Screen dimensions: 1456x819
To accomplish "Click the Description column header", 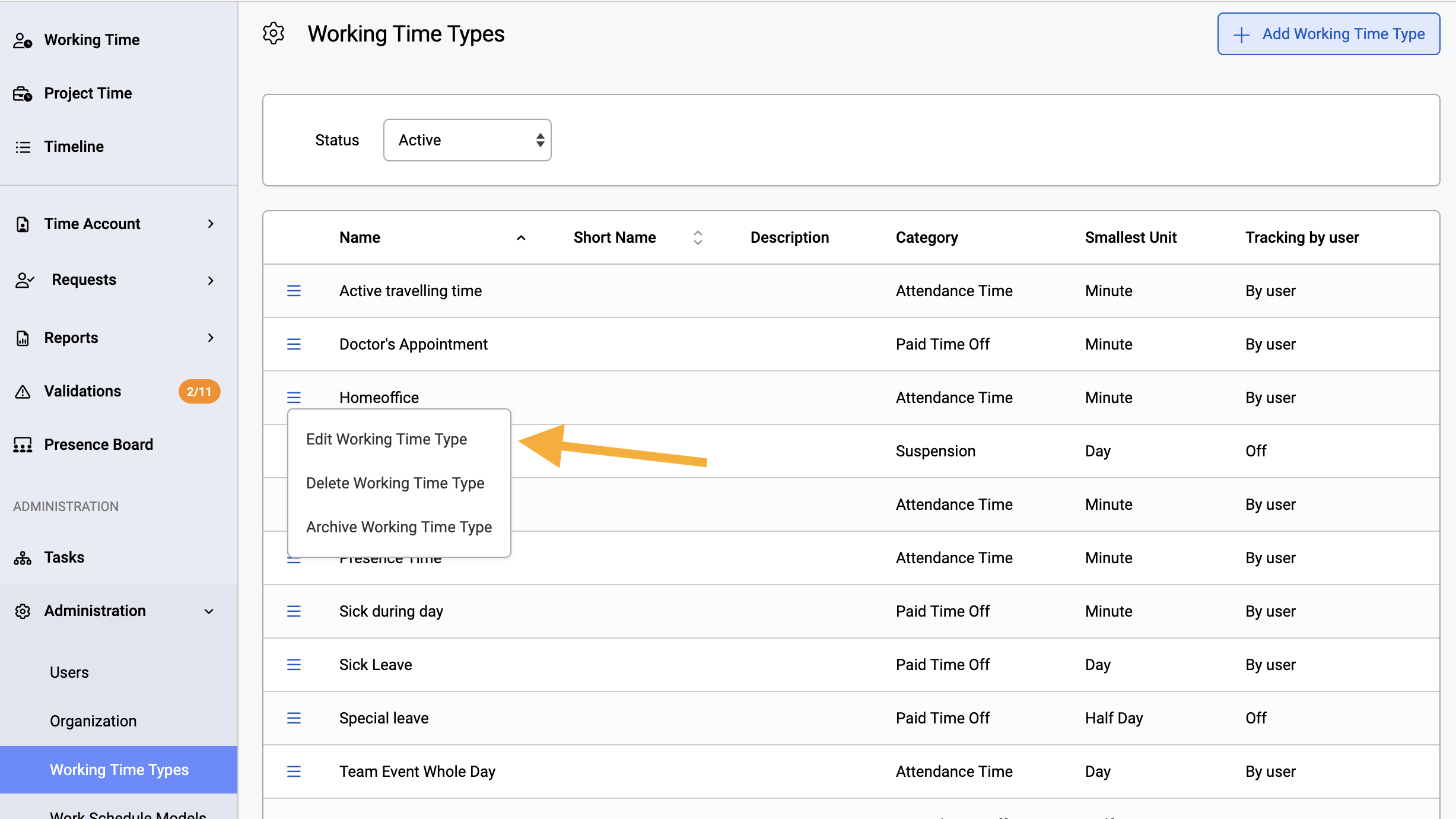I will (x=790, y=237).
